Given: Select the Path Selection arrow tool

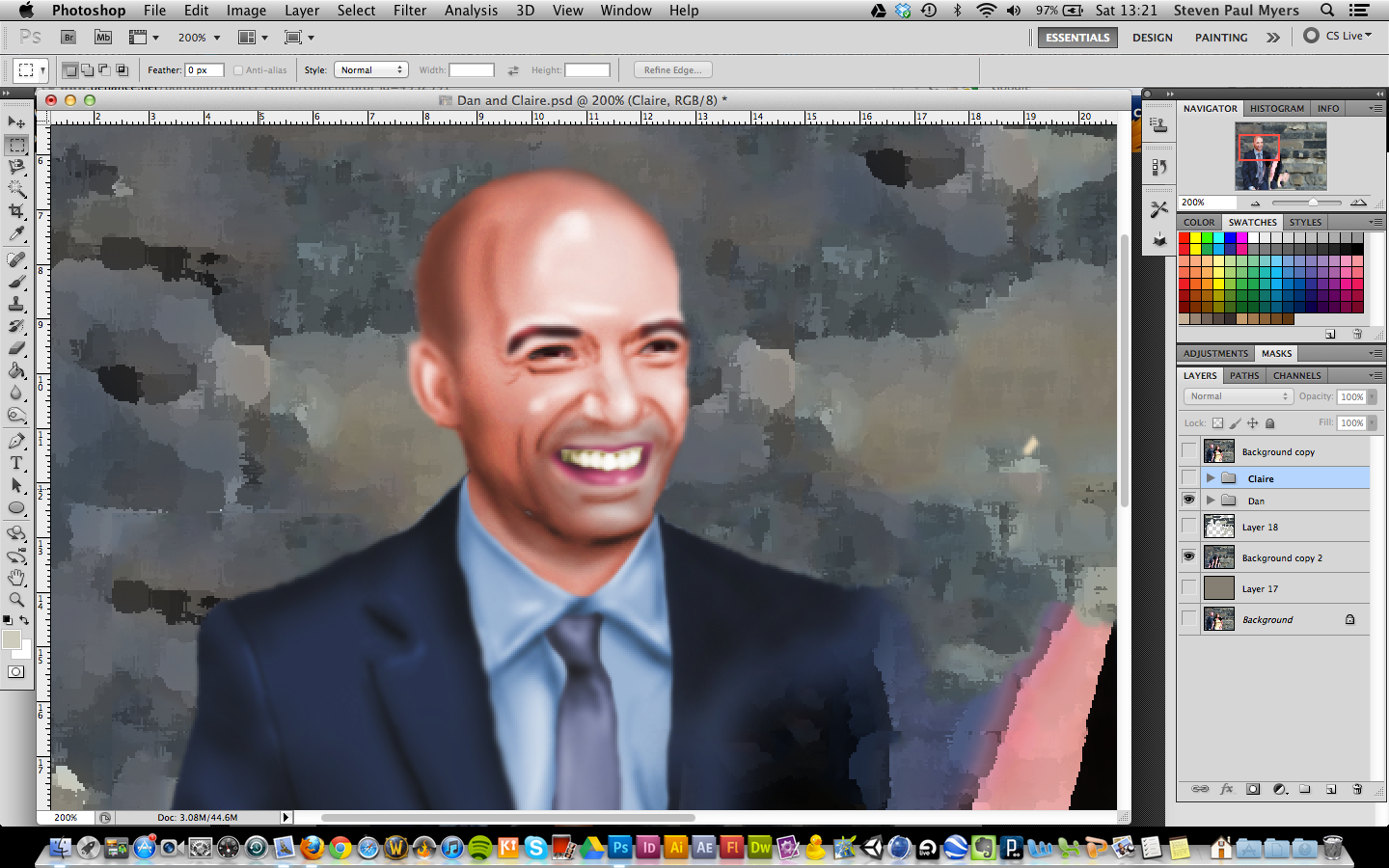Looking at the screenshot, I should (x=16, y=485).
